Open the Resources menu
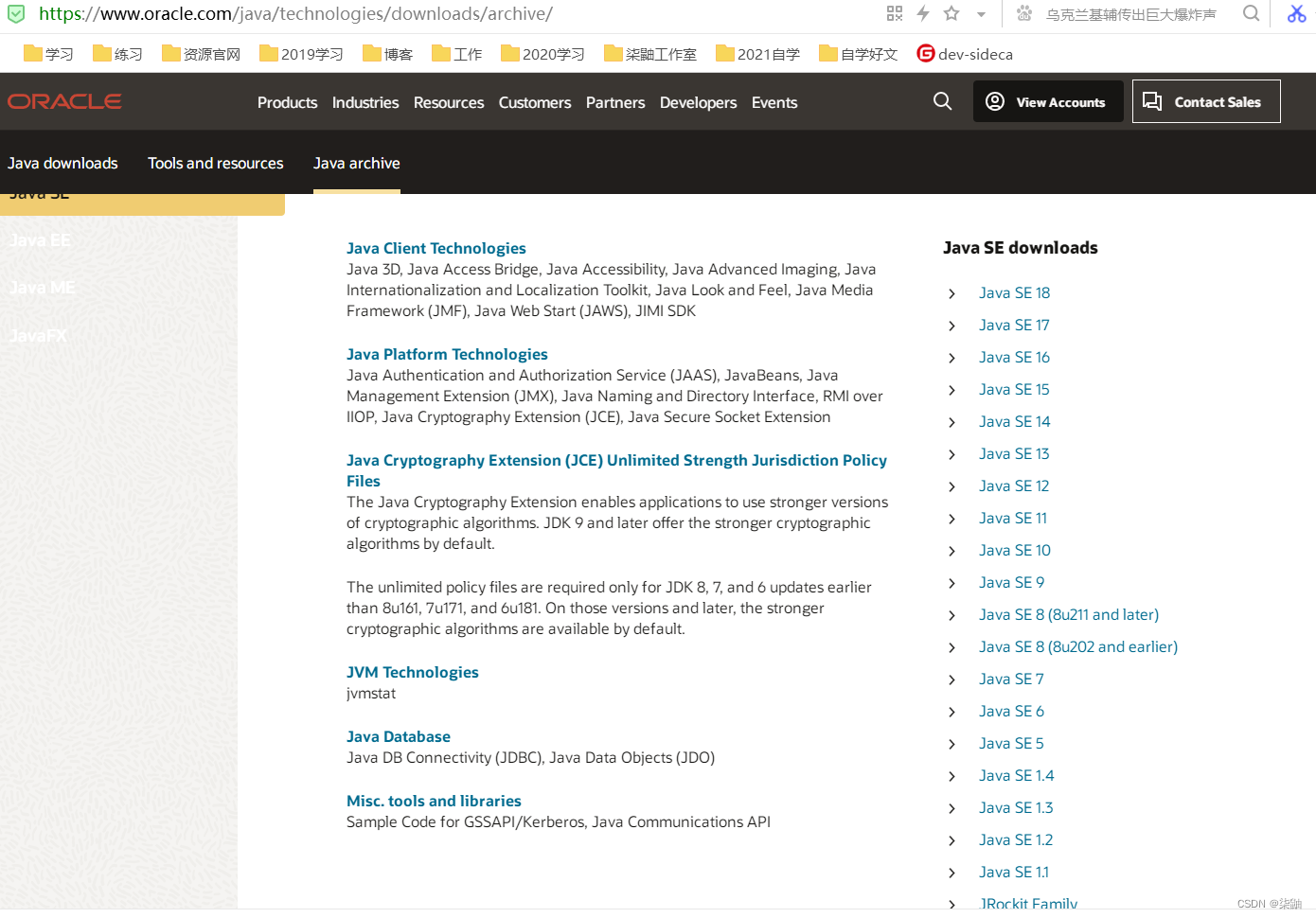Image resolution: width=1316 pixels, height=918 pixels. (449, 102)
